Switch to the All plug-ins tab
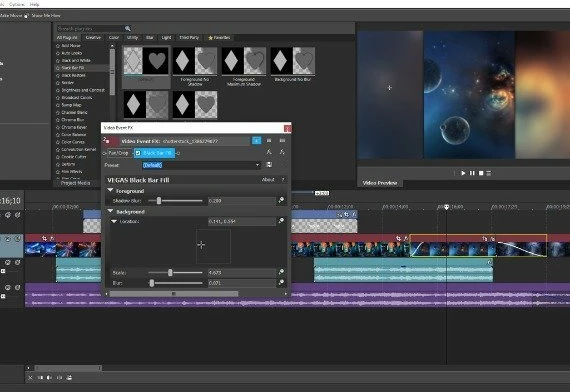The width and height of the screenshot is (570, 392). pos(67,37)
